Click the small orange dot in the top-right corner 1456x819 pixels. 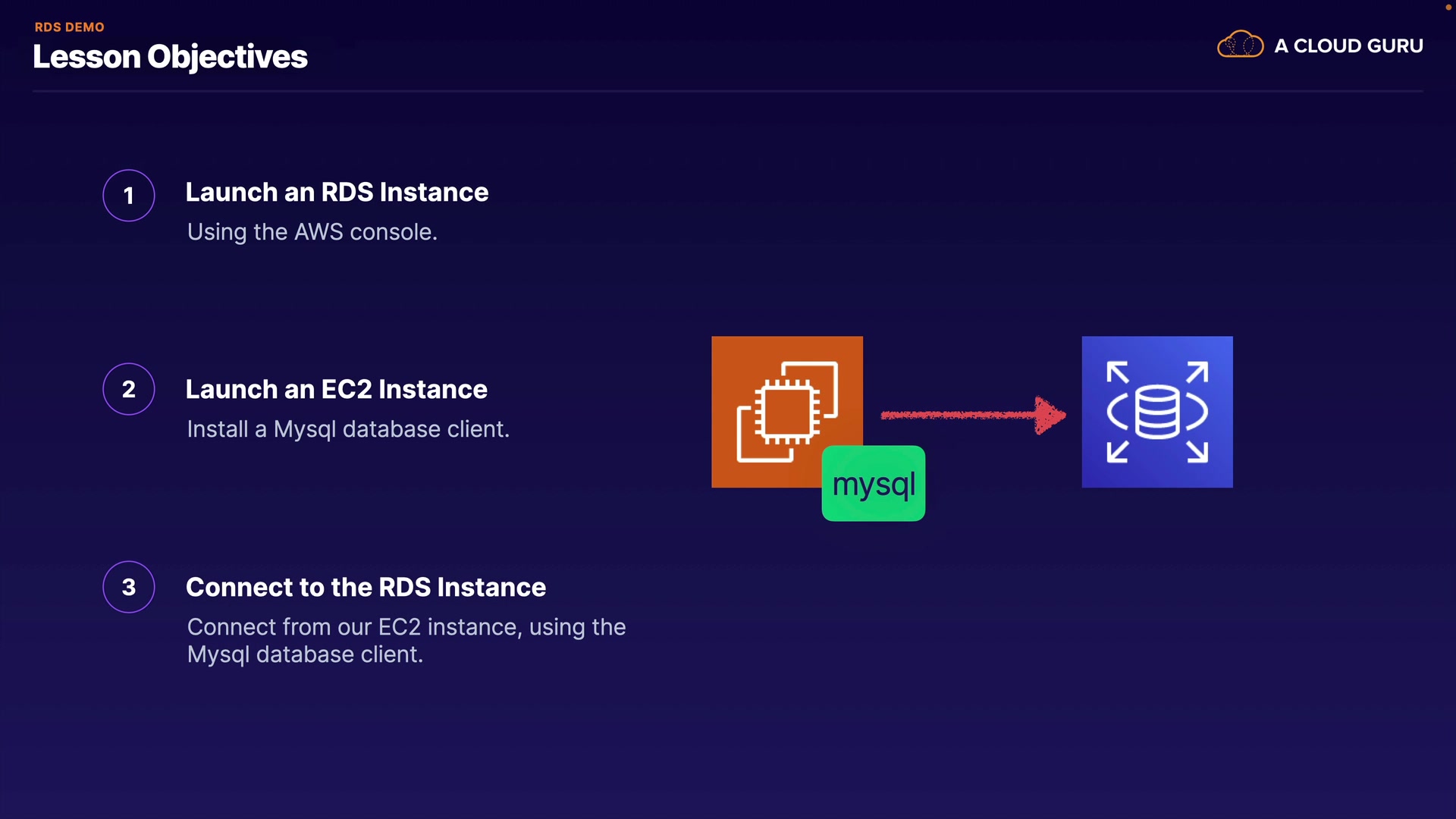(x=1448, y=7)
